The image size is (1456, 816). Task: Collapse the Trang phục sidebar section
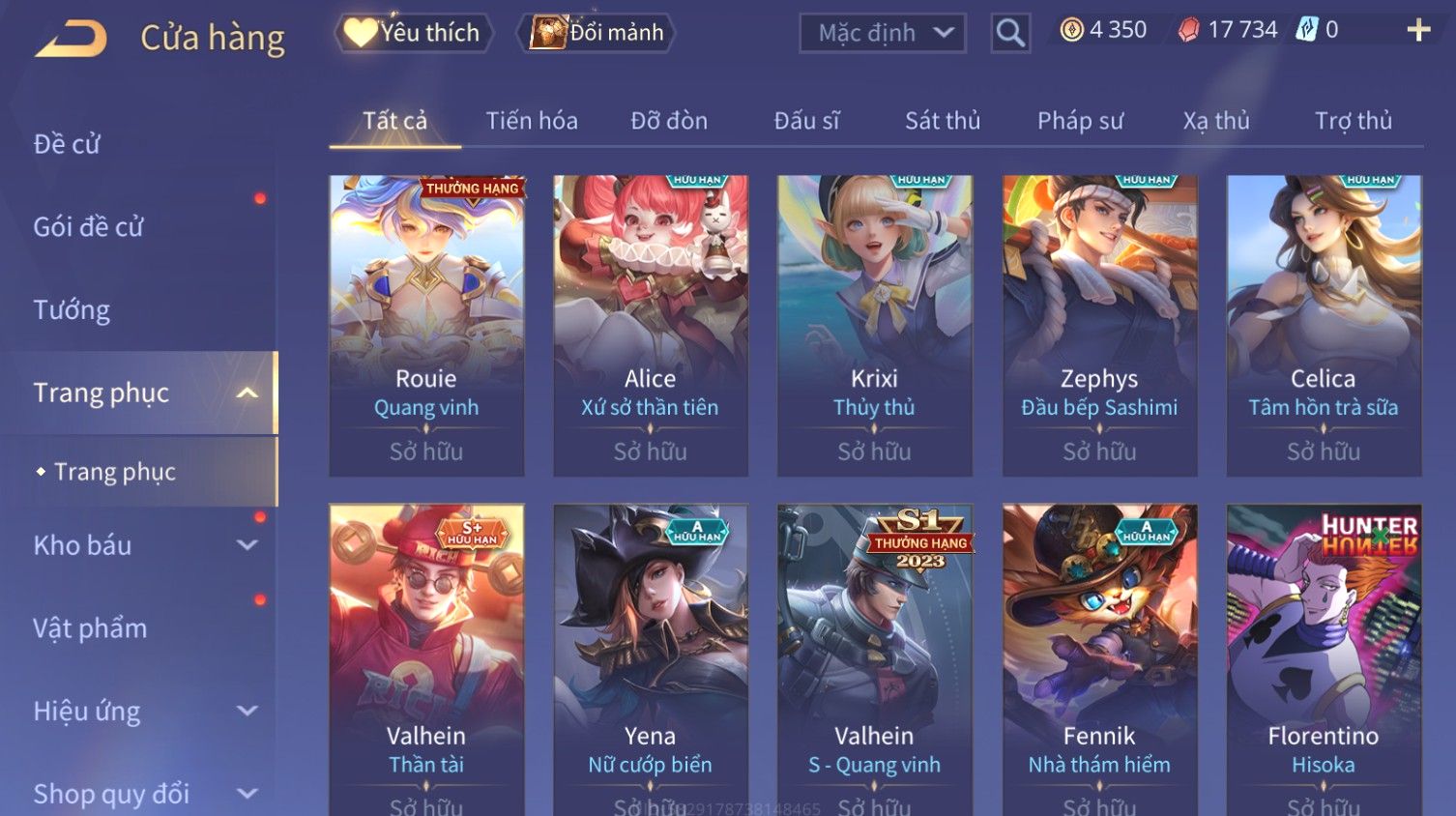pos(248,393)
